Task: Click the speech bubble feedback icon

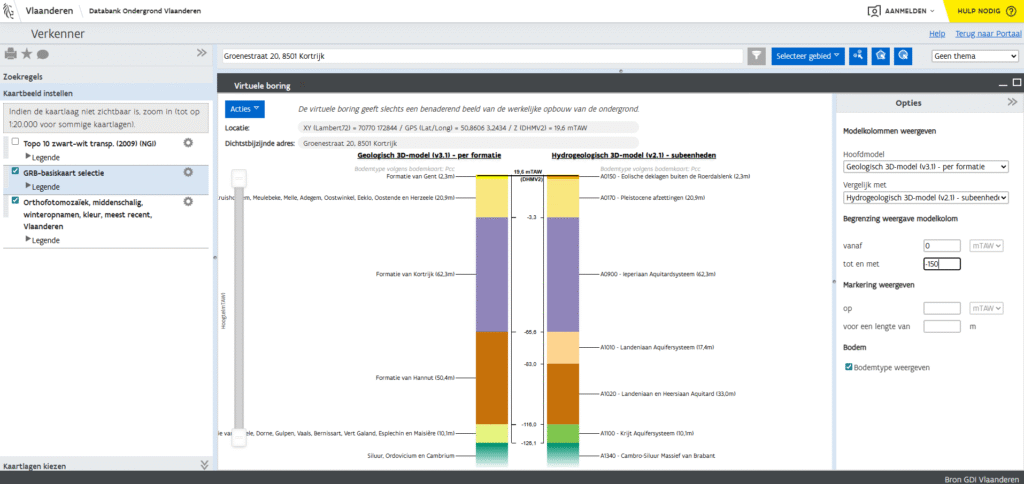Action: [x=43, y=54]
